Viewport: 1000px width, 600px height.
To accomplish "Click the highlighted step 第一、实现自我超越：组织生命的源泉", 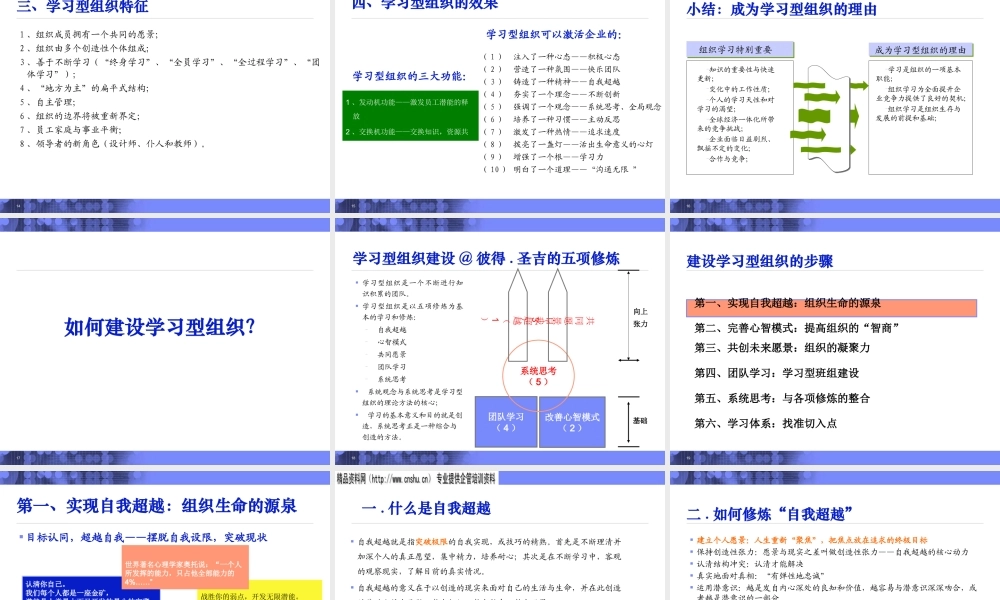I will click(831, 307).
